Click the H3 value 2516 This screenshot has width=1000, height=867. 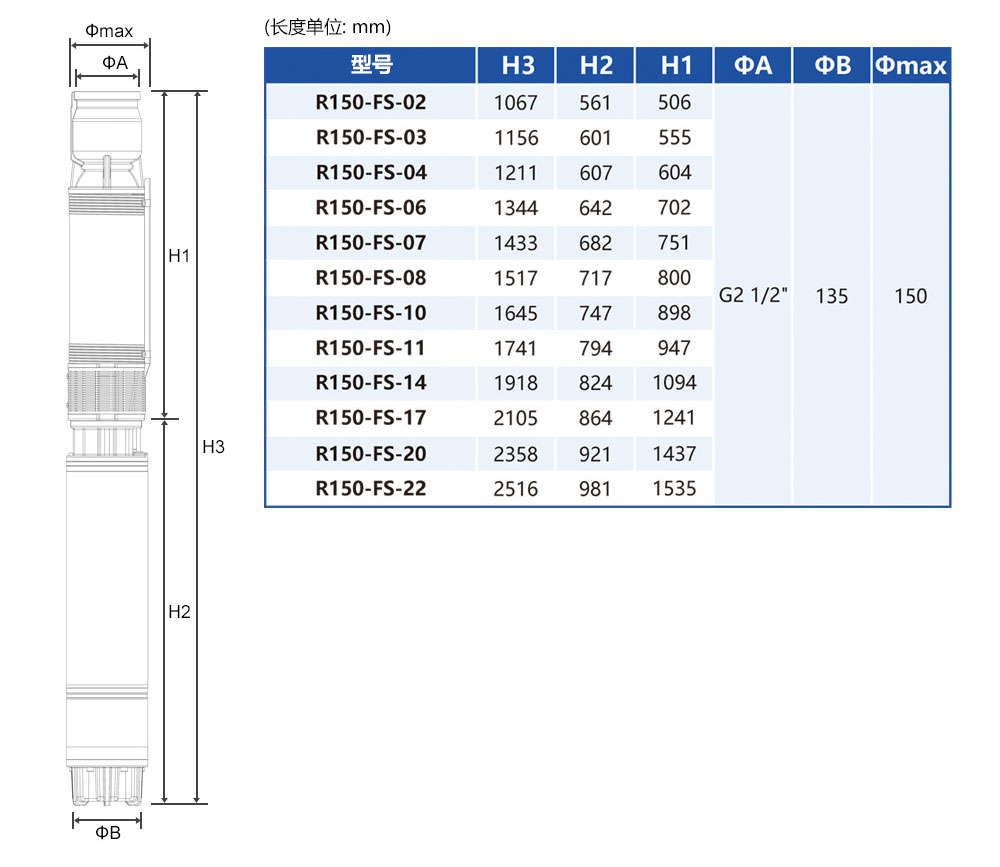(x=516, y=489)
